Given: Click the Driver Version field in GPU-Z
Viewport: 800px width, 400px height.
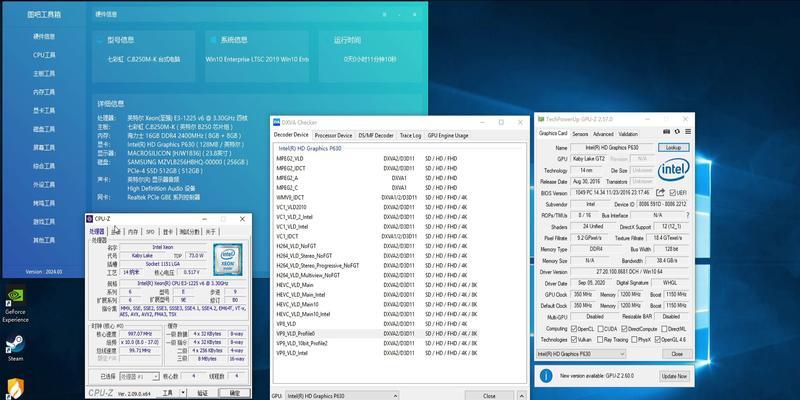Looking at the screenshot, I should [629, 272].
